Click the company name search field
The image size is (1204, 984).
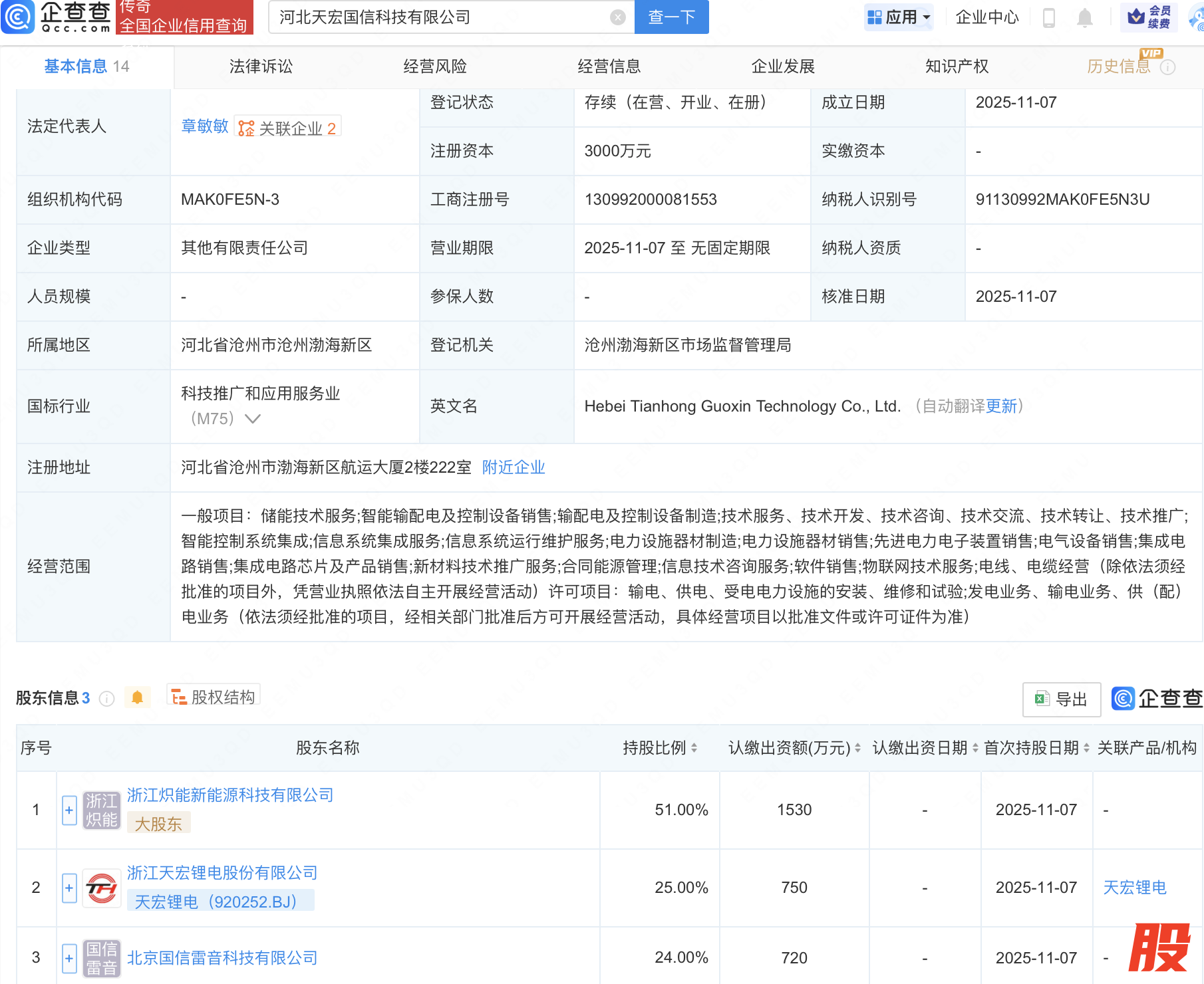[439, 17]
